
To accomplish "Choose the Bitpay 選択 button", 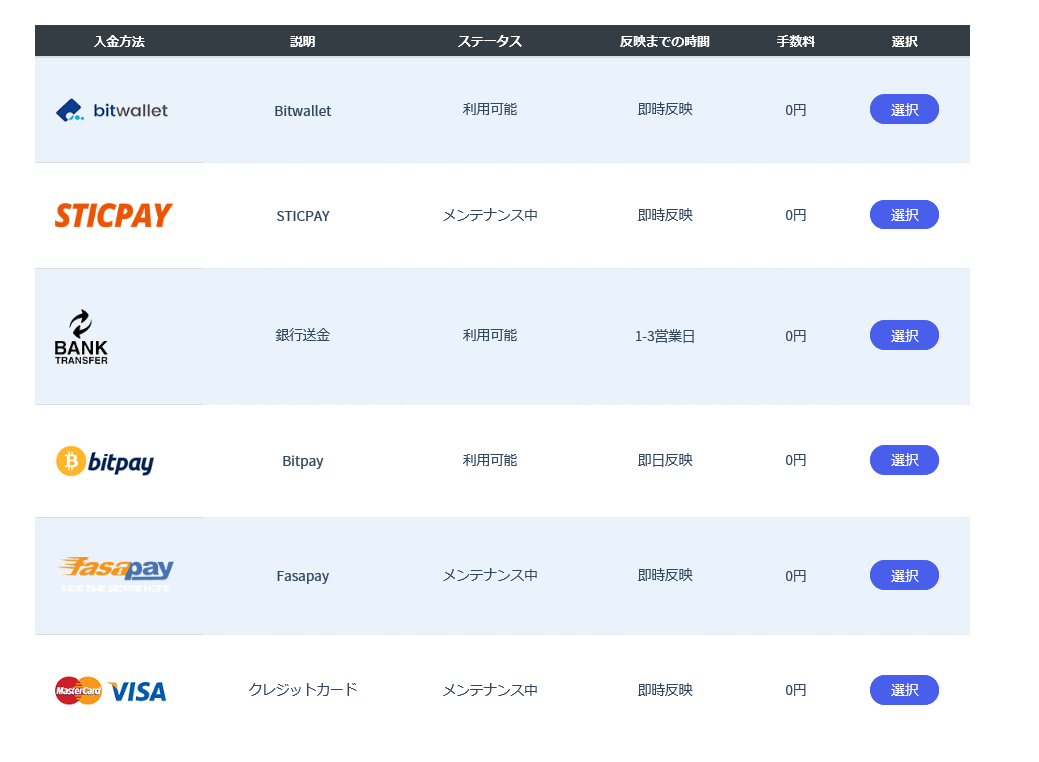I will click(x=904, y=460).
